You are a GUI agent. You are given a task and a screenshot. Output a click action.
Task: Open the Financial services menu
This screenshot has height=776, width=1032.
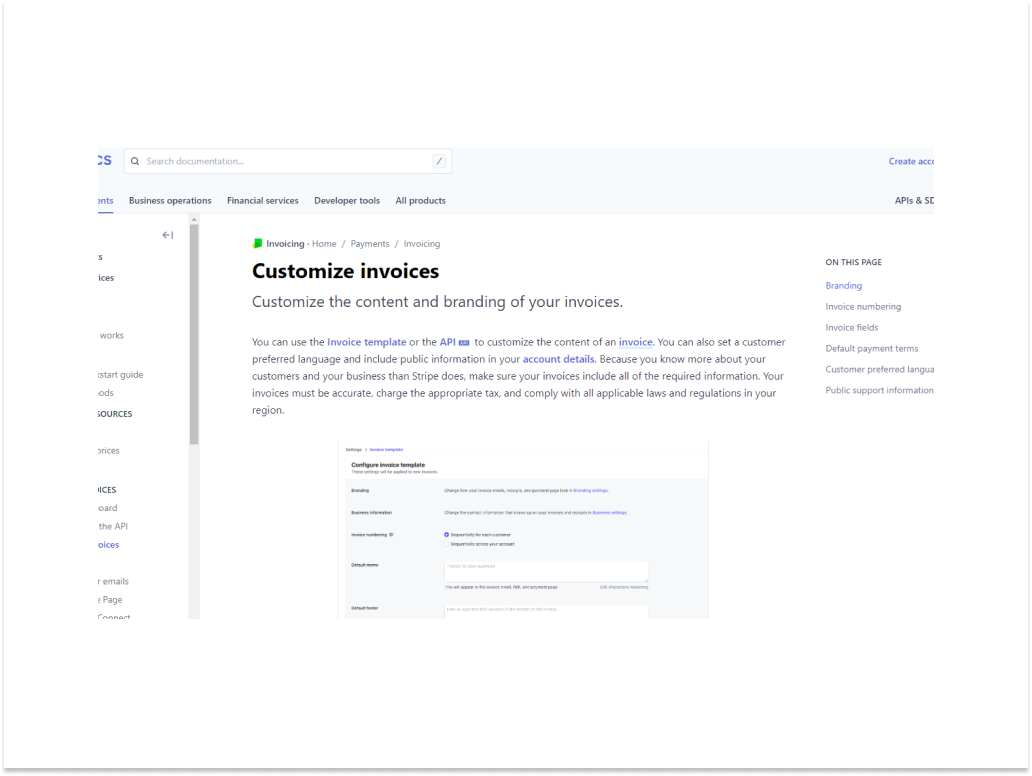[262, 200]
